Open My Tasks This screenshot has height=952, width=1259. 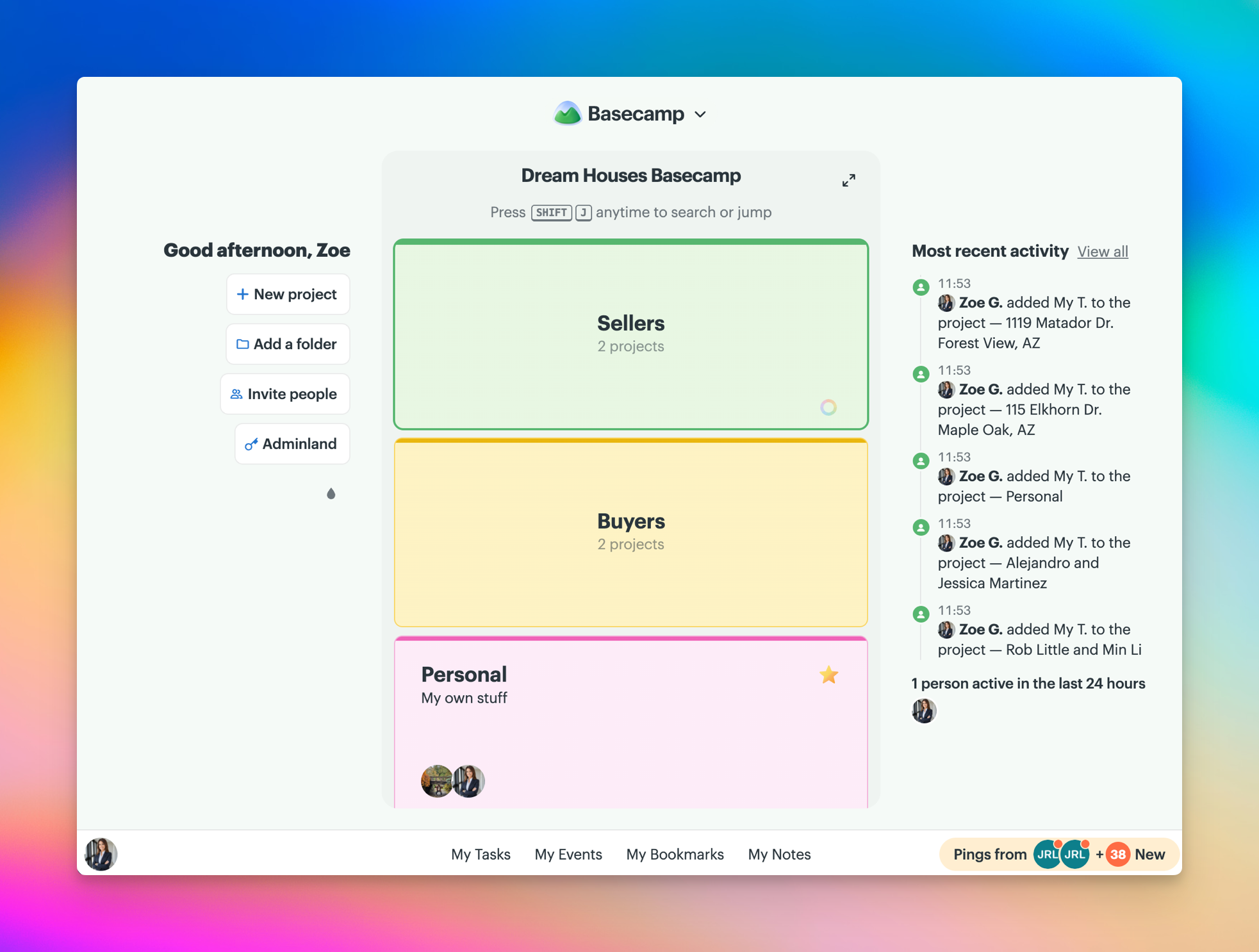tap(481, 854)
